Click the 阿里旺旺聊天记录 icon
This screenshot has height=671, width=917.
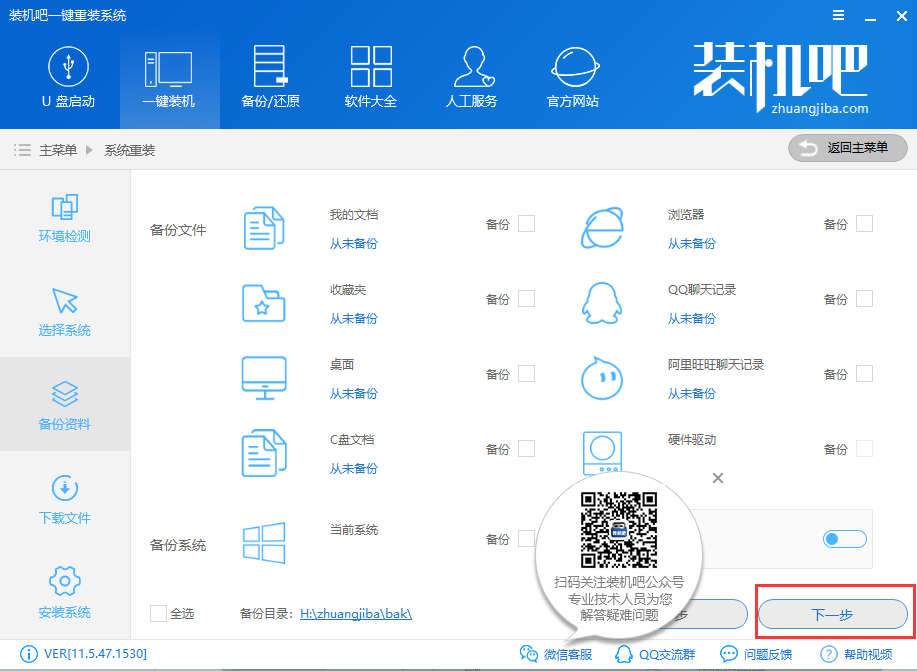[602, 378]
